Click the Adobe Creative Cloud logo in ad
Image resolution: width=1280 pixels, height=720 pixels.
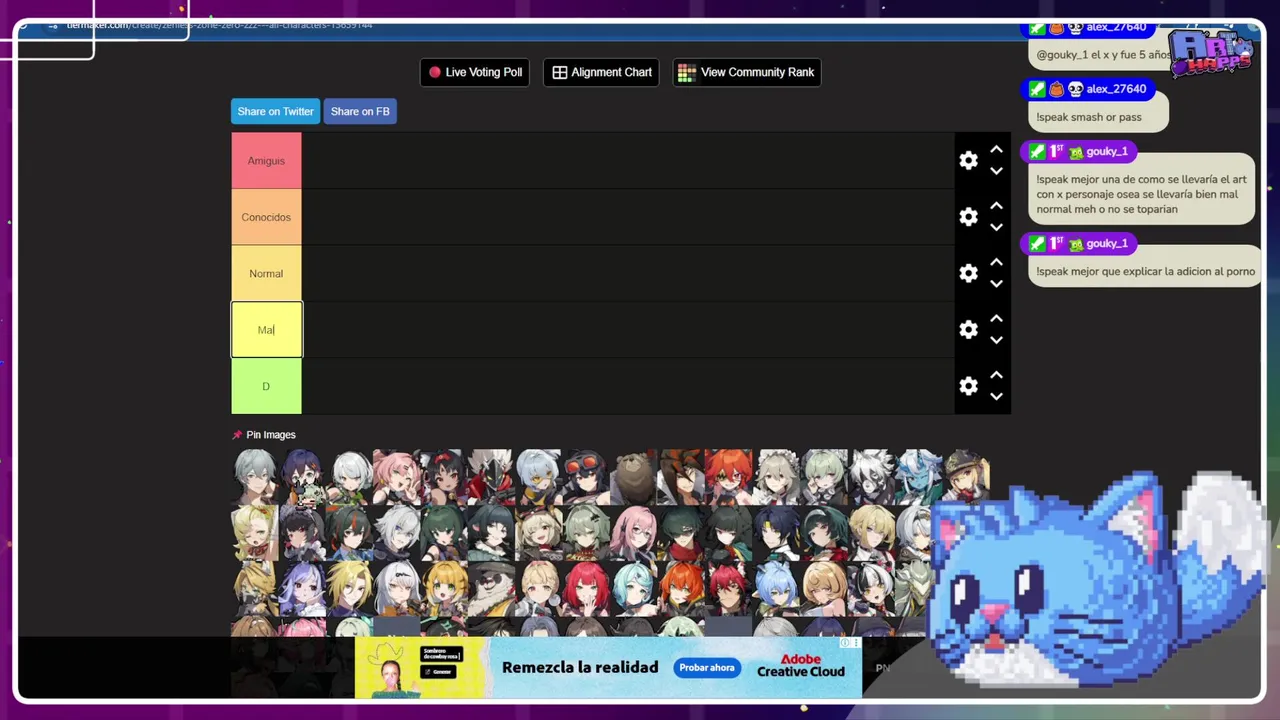click(x=801, y=667)
